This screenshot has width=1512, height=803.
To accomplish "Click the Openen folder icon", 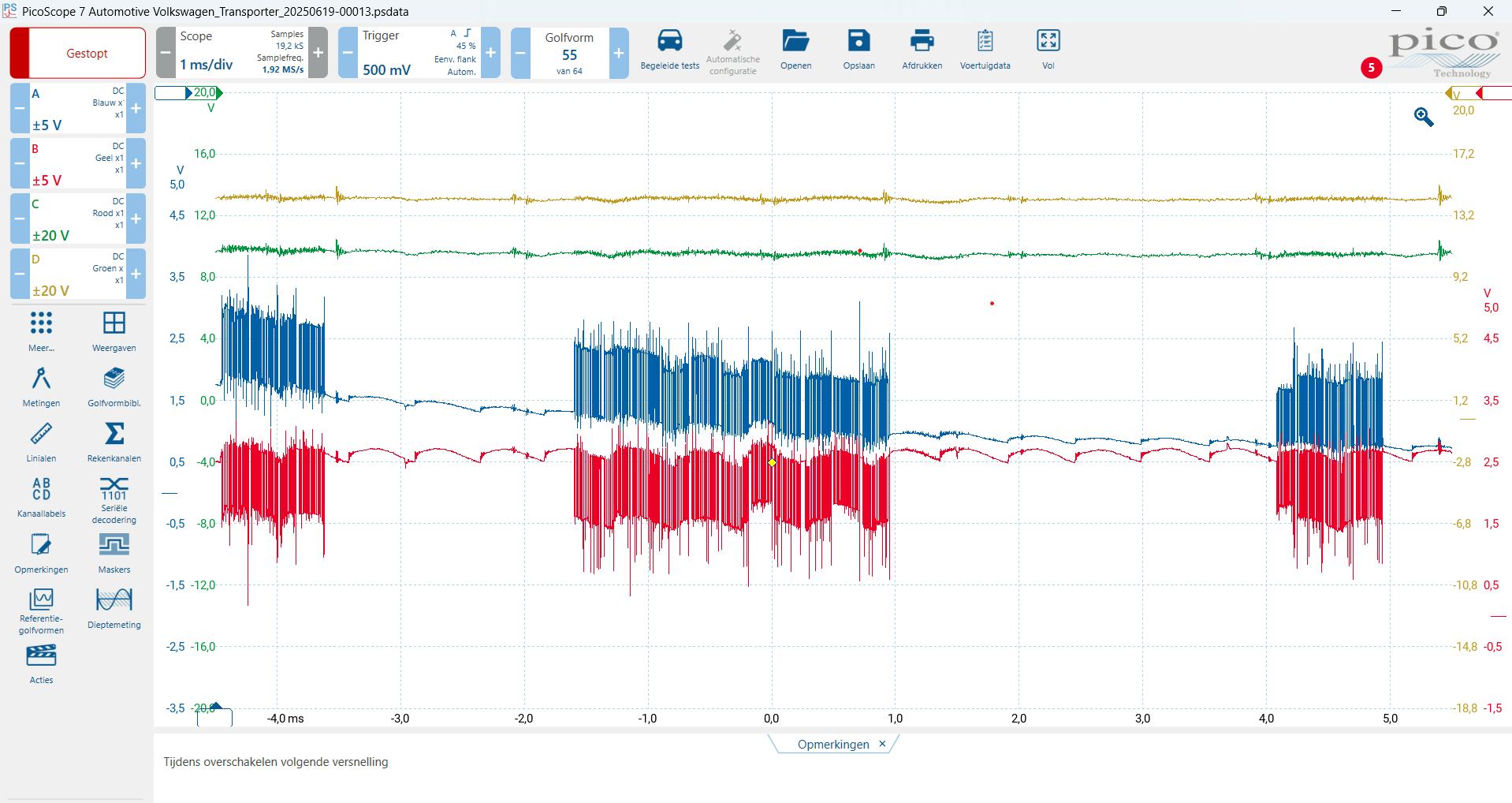I will pos(795,42).
